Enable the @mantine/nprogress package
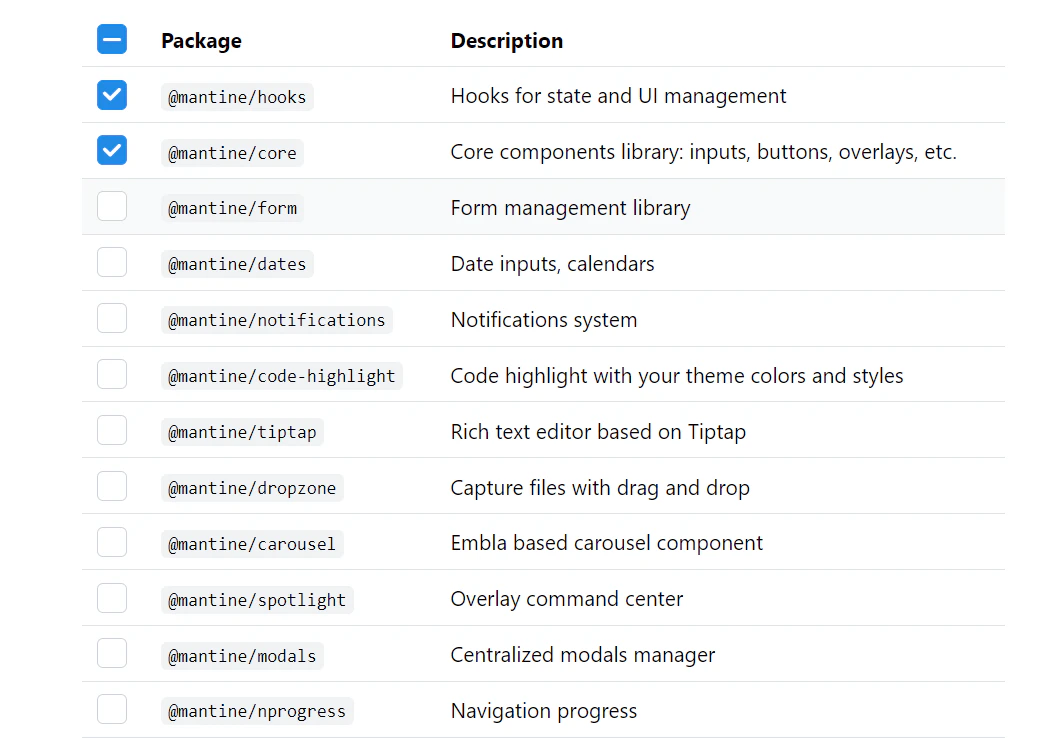Screen dimensions: 1050x738 pos(112,709)
